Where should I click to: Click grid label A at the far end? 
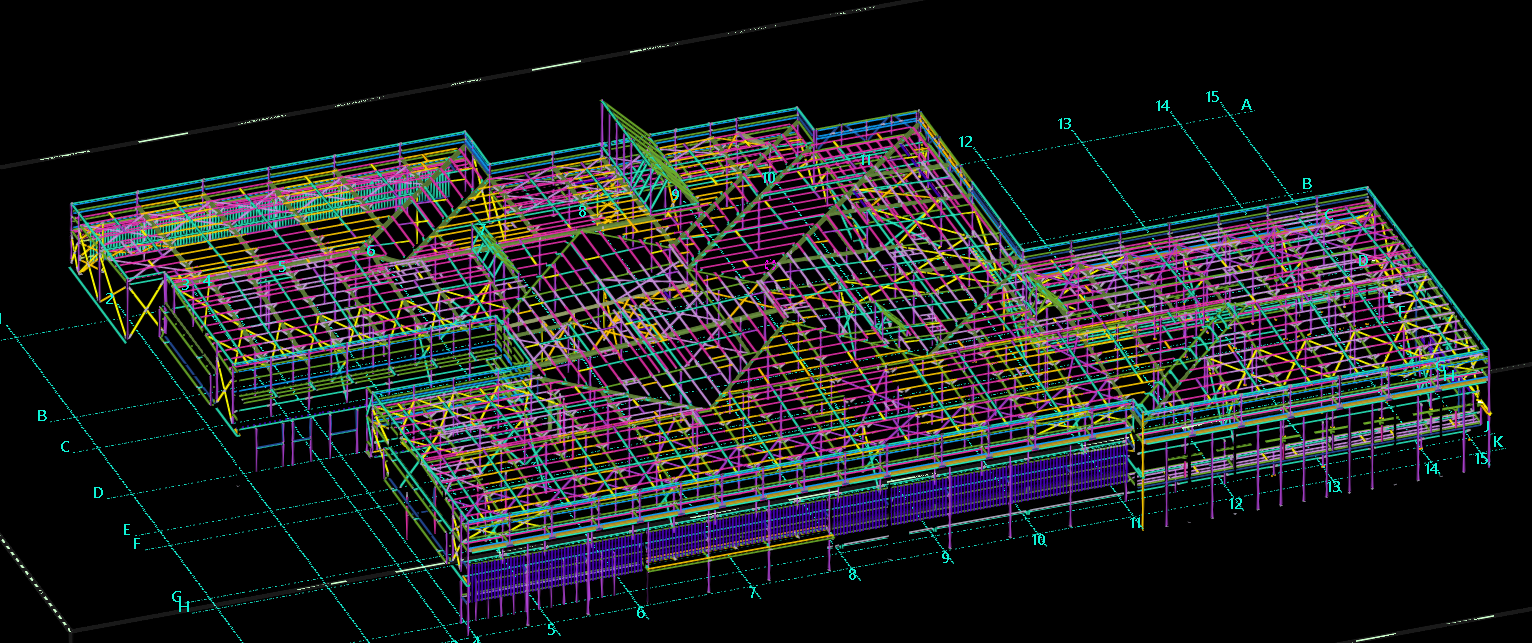tap(1246, 104)
